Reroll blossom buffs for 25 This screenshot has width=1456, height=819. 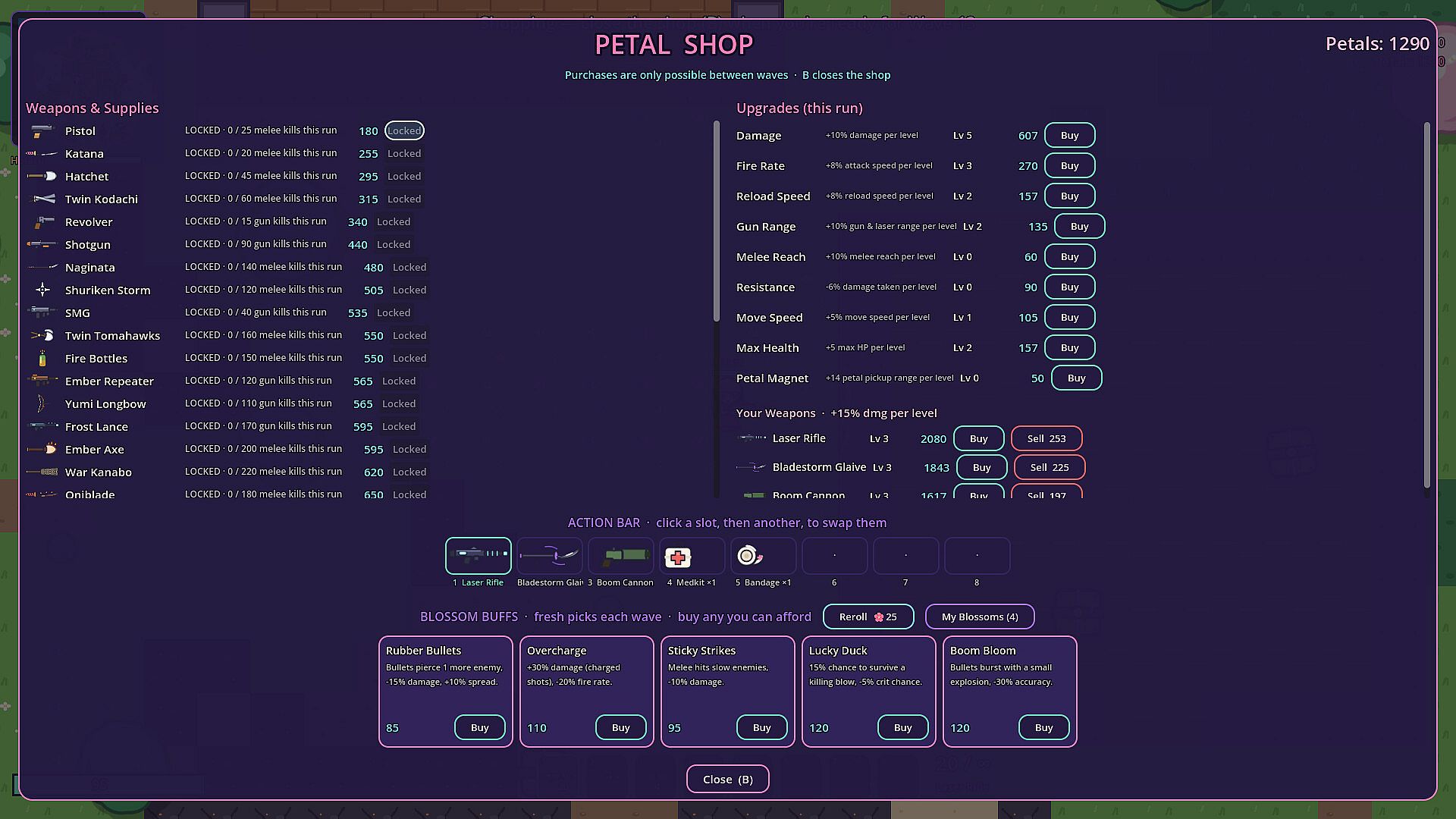pyautogui.click(x=868, y=617)
